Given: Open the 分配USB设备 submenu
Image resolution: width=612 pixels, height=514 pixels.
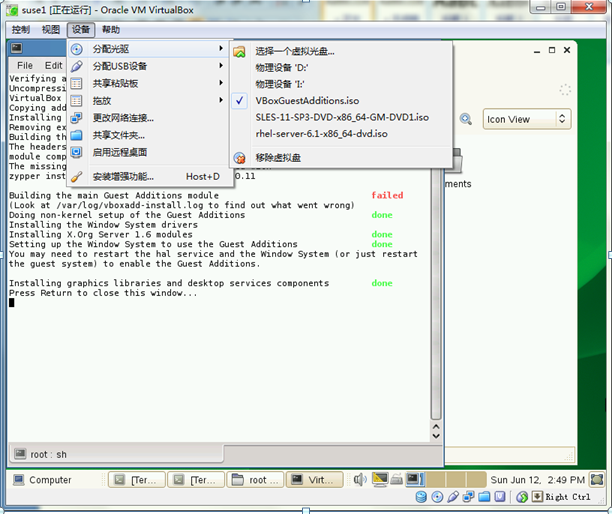Looking at the screenshot, I should [150, 66].
